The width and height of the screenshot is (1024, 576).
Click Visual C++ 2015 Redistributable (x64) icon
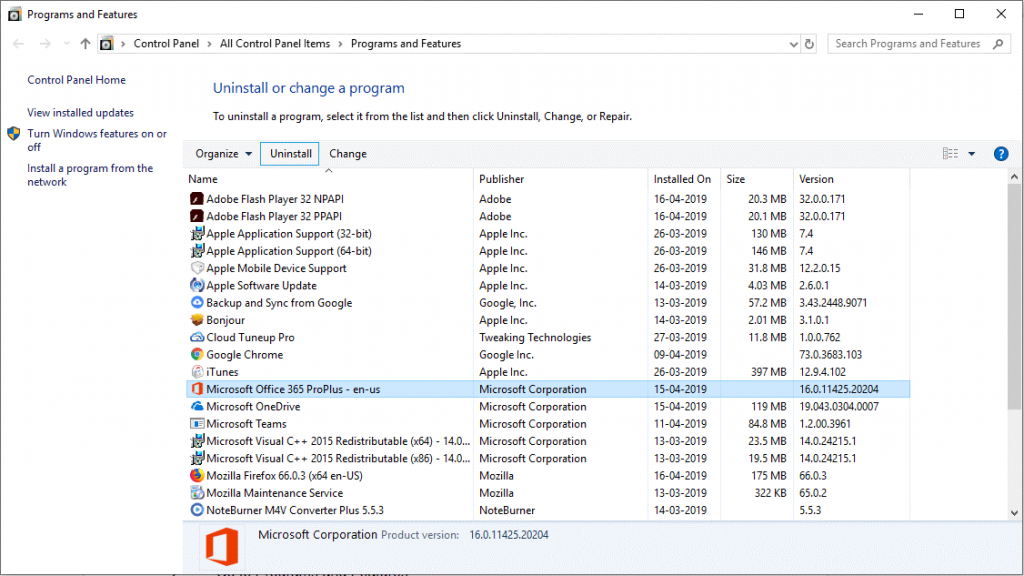pos(197,441)
